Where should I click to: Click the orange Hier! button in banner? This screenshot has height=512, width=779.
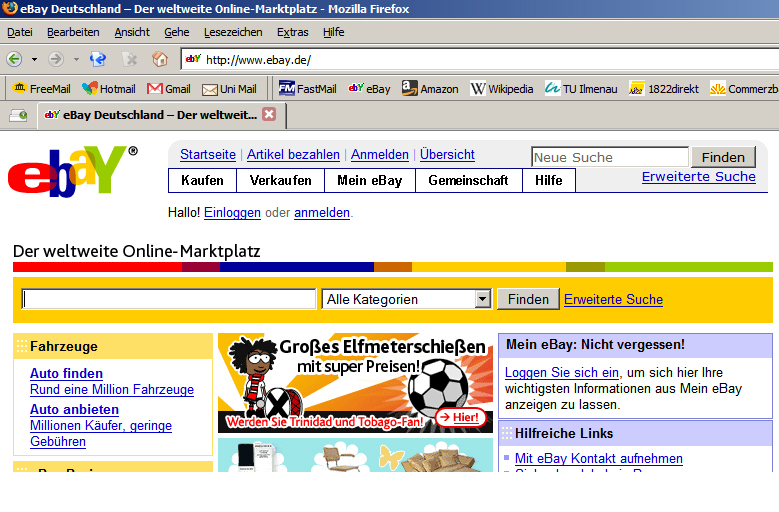(461, 417)
